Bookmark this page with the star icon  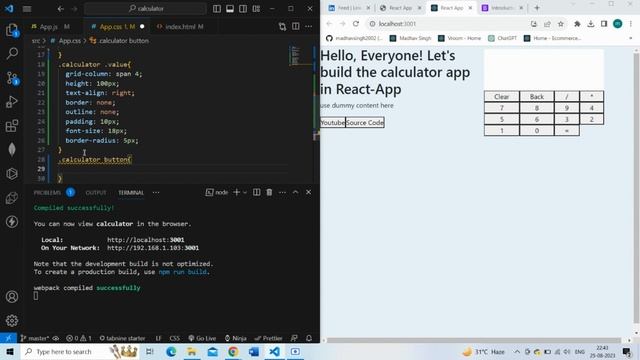(561, 24)
